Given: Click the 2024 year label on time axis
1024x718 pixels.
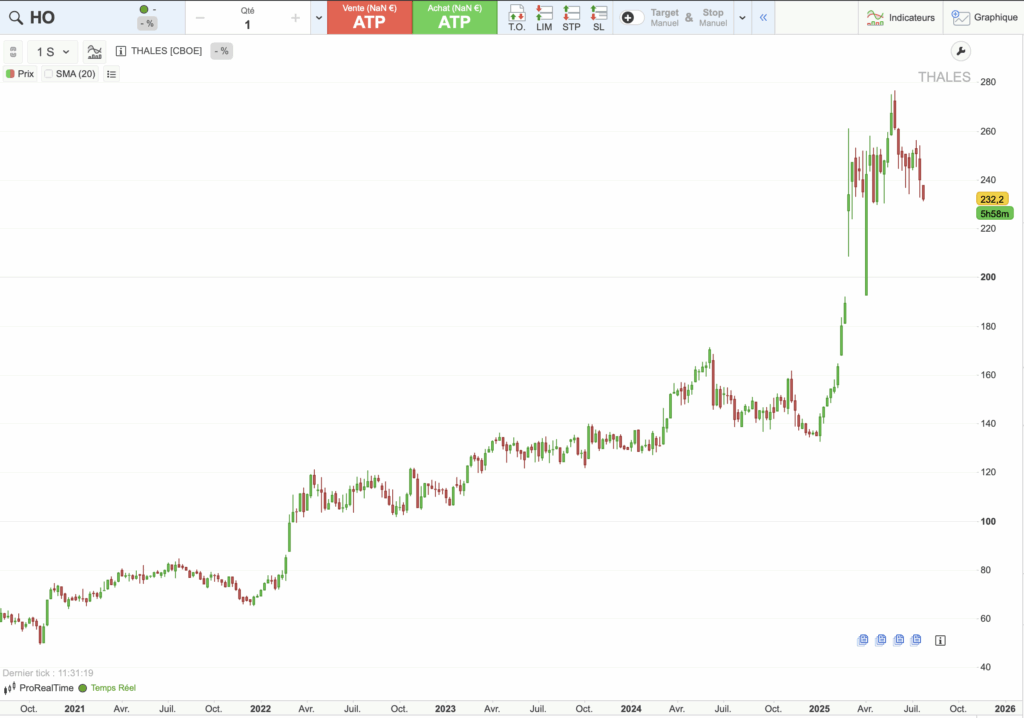Looking at the screenshot, I should (x=631, y=709).
